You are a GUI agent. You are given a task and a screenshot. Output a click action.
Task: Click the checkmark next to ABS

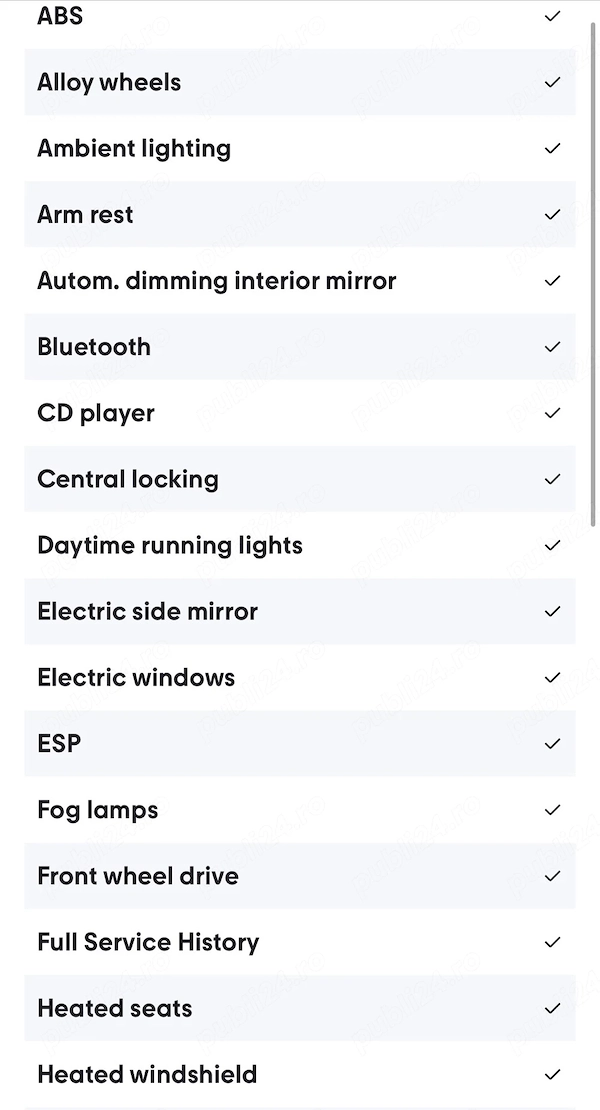tap(553, 16)
